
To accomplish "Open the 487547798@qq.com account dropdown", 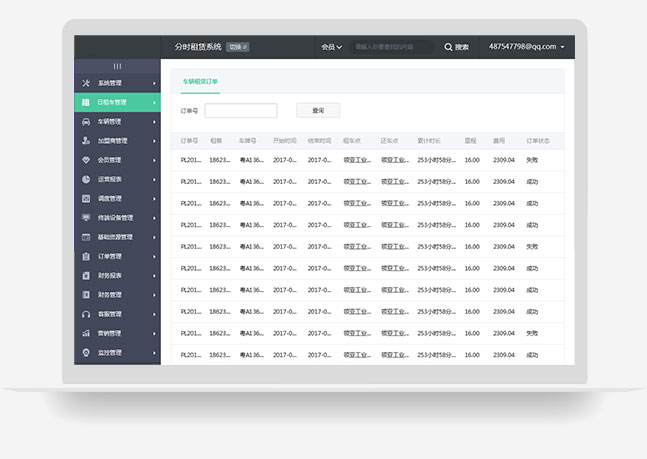I will coord(527,47).
